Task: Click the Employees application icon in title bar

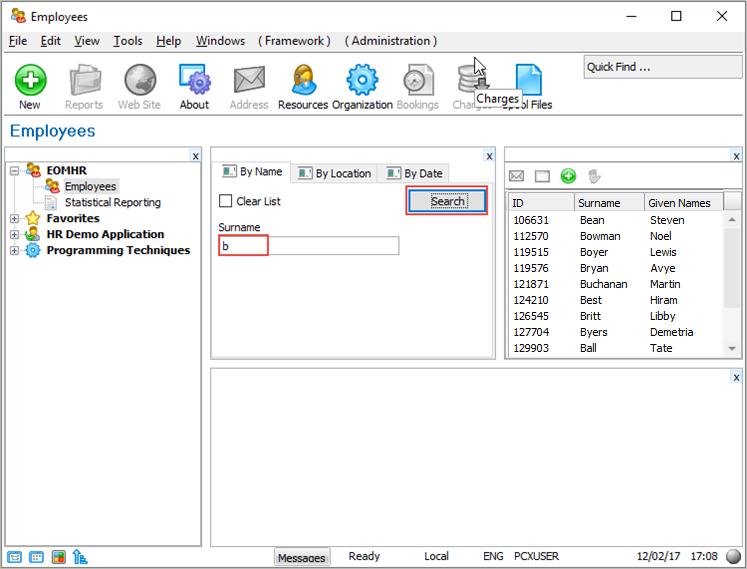Action: 18,16
